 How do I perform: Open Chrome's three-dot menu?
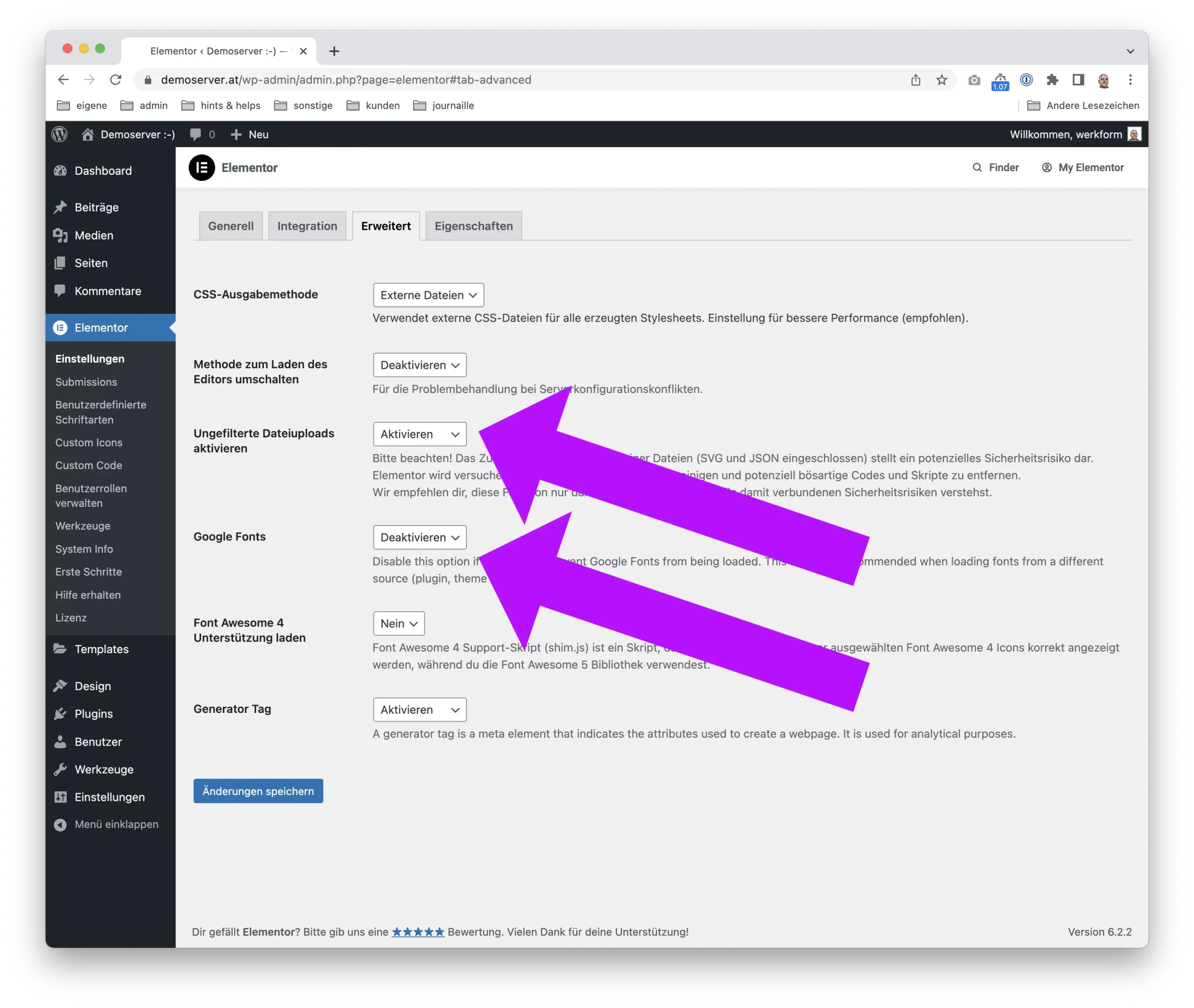click(1130, 80)
